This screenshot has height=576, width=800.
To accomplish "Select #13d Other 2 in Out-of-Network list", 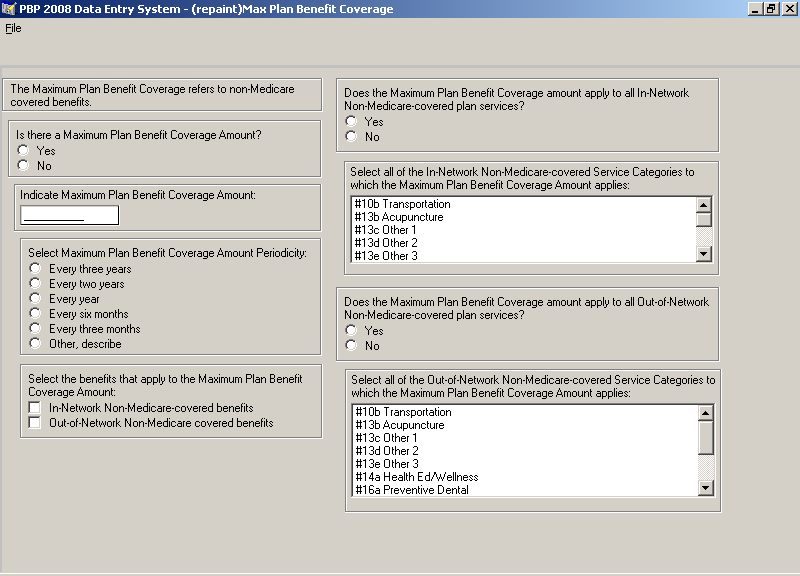I will click(526, 451).
